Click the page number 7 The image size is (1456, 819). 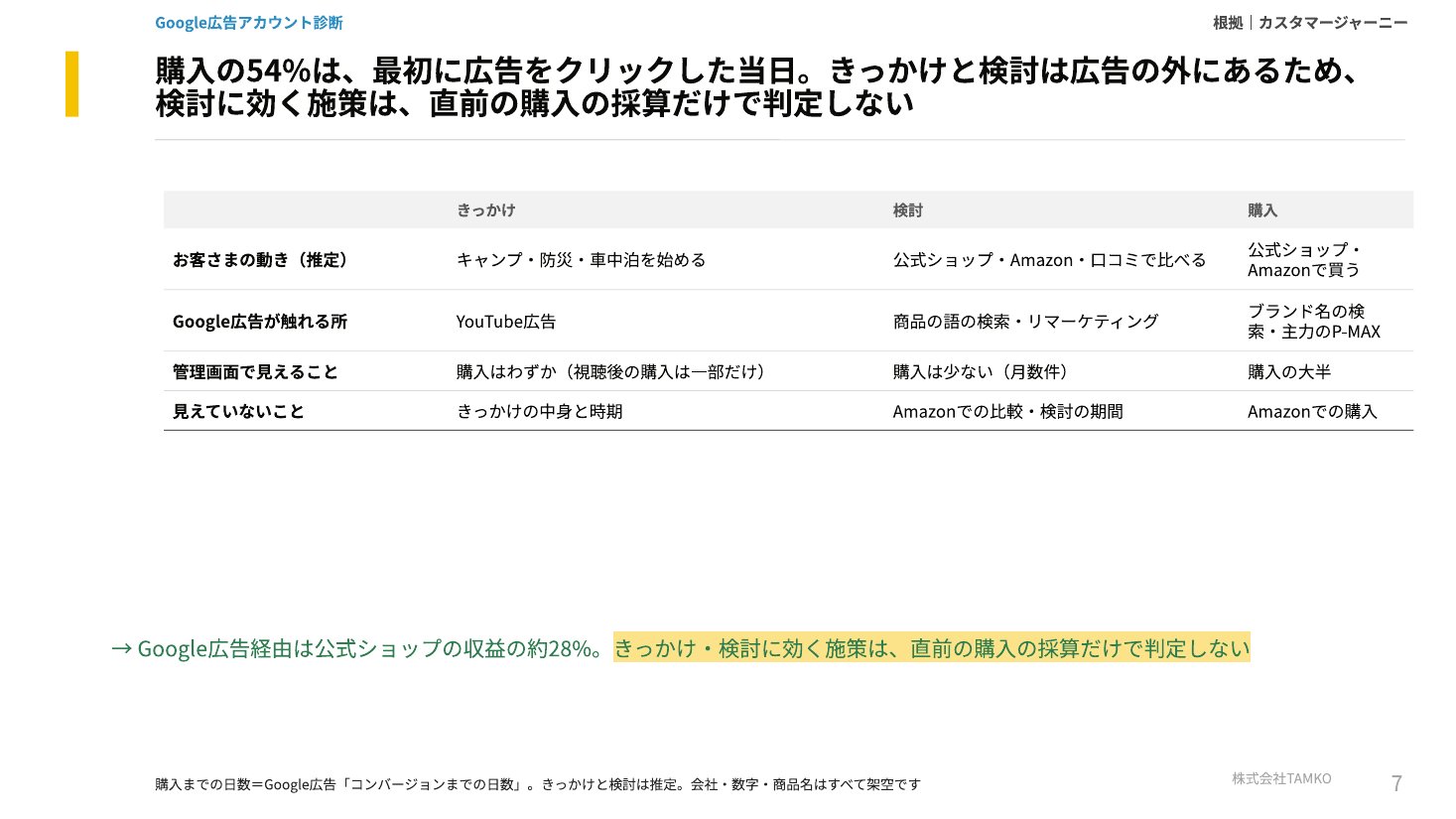(x=1396, y=783)
